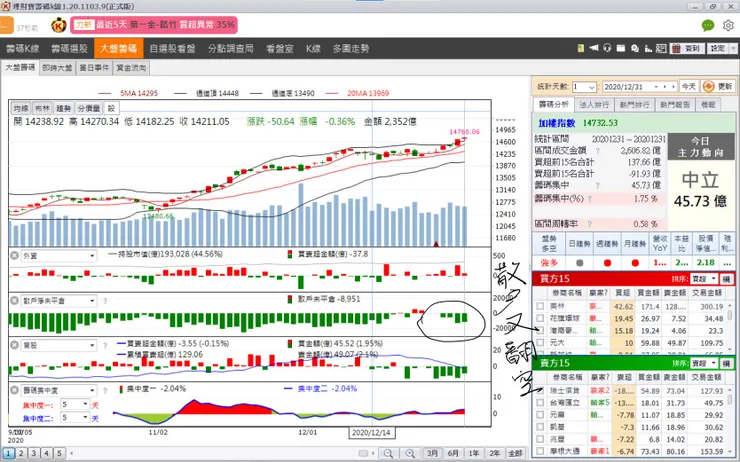
Task: Click help question mark beside 籌碼集中度 dropdown
Action: pos(105,390)
